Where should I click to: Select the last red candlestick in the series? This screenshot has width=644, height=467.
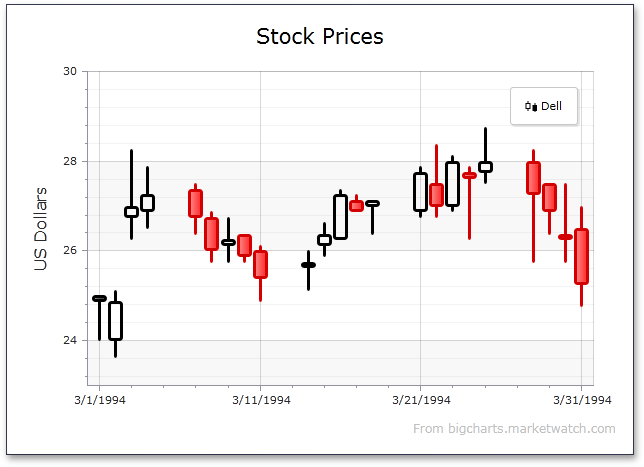click(581, 257)
